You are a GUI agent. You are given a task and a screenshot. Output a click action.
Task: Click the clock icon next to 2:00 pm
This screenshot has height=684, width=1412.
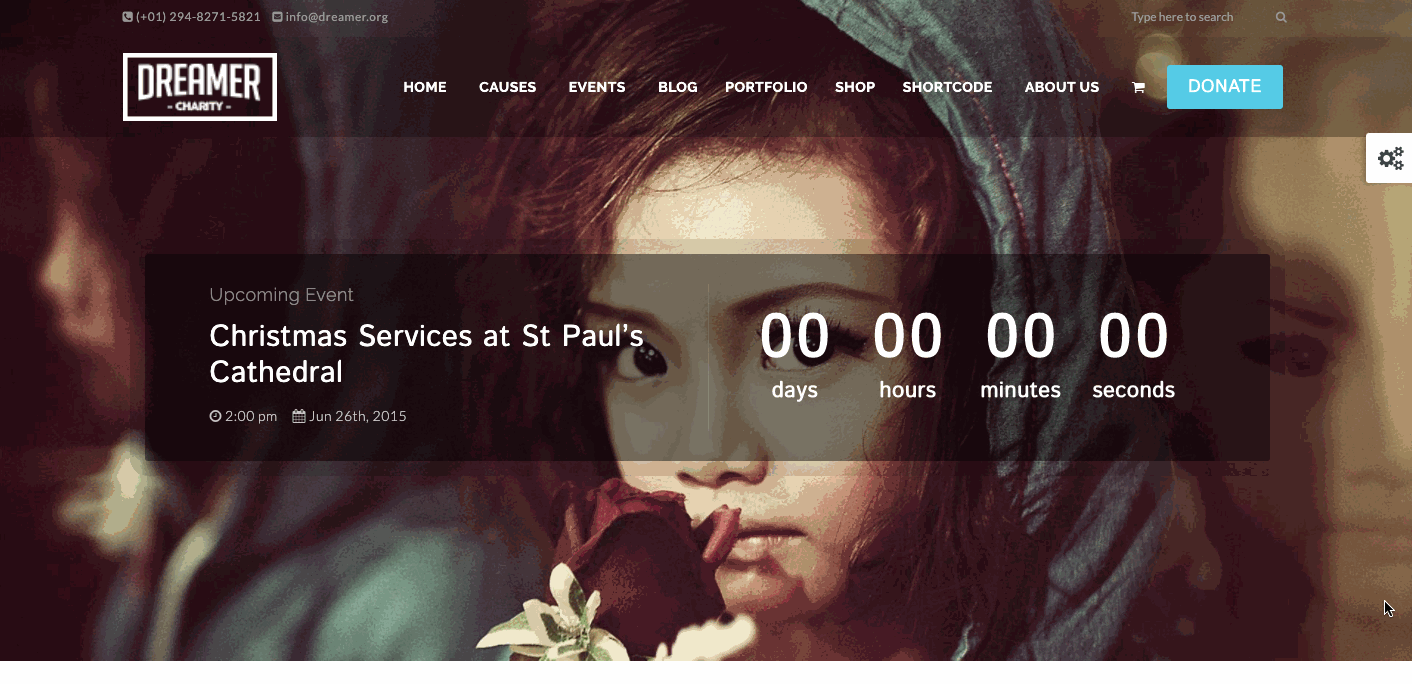(x=215, y=416)
